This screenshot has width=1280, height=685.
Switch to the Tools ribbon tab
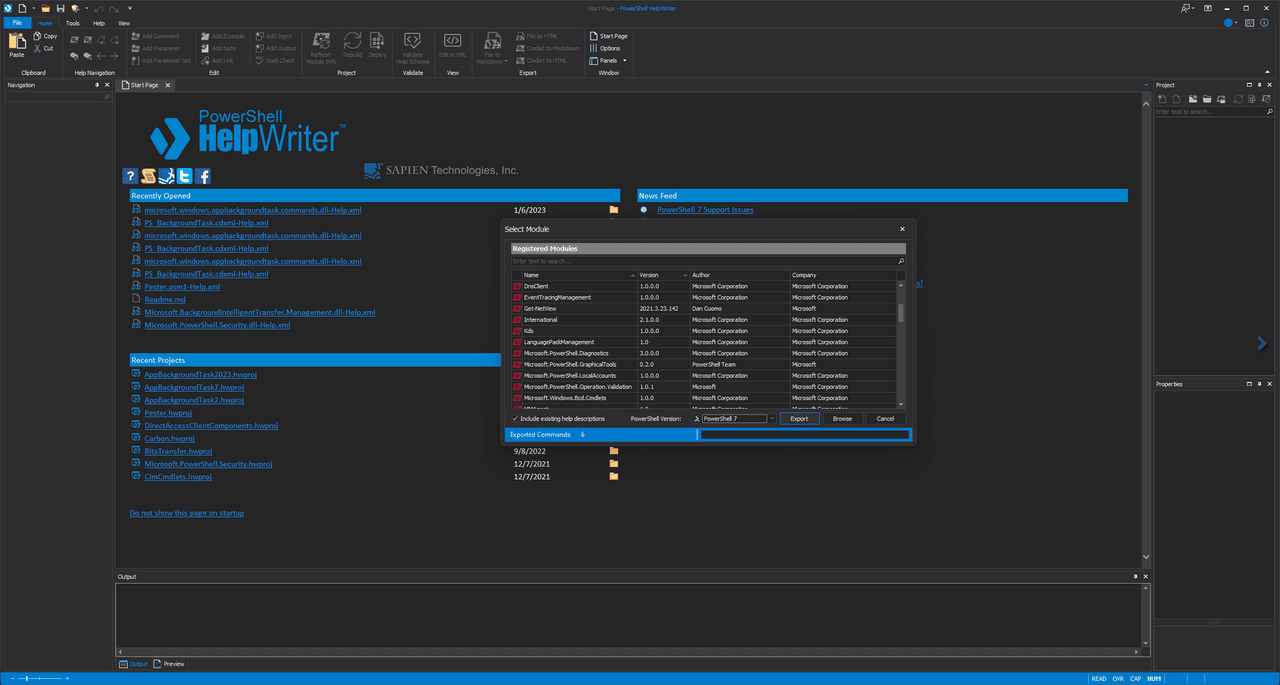coord(73,22)
